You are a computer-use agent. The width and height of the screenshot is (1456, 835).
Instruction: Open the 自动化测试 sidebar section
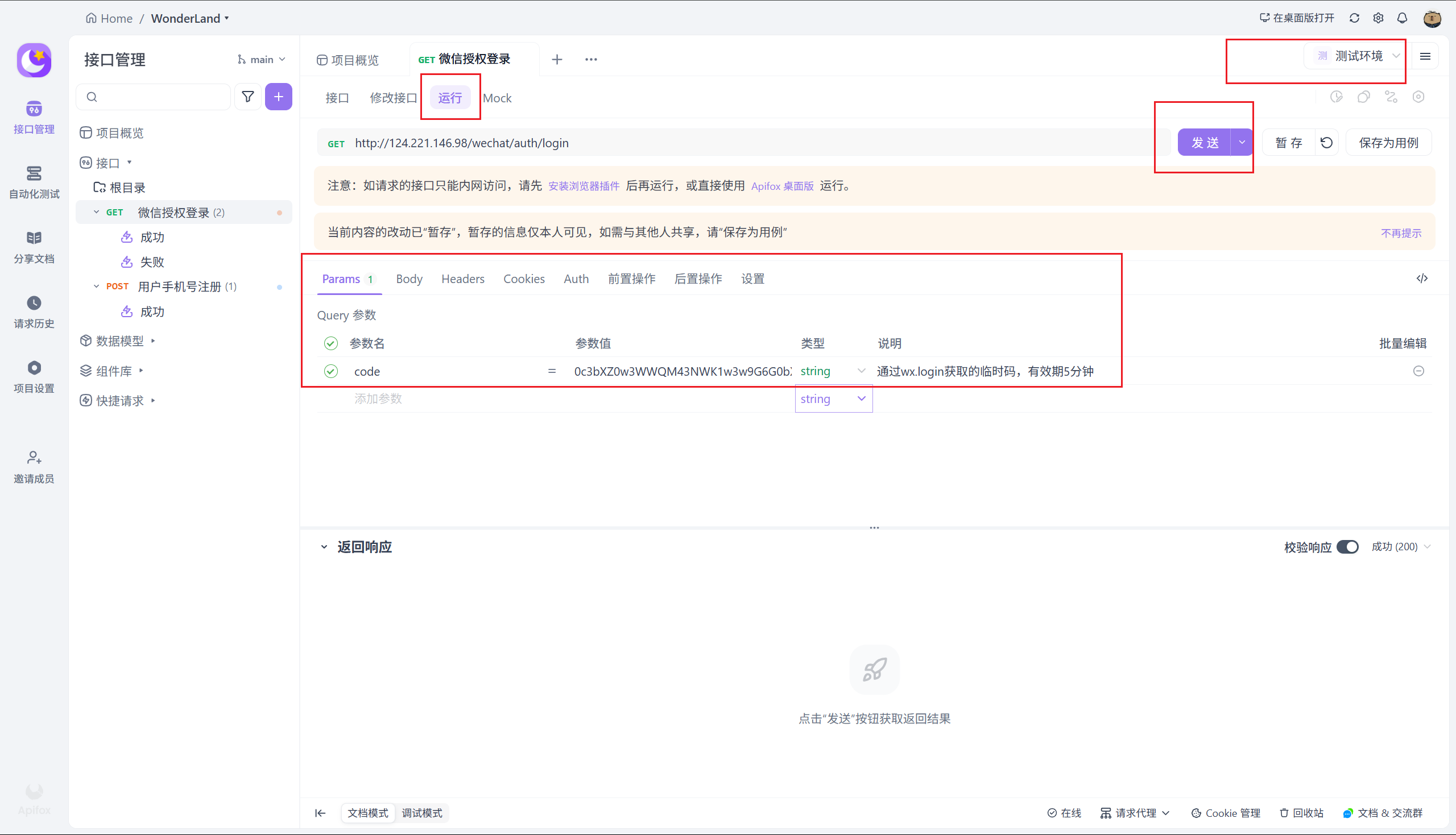pos(34,182)
